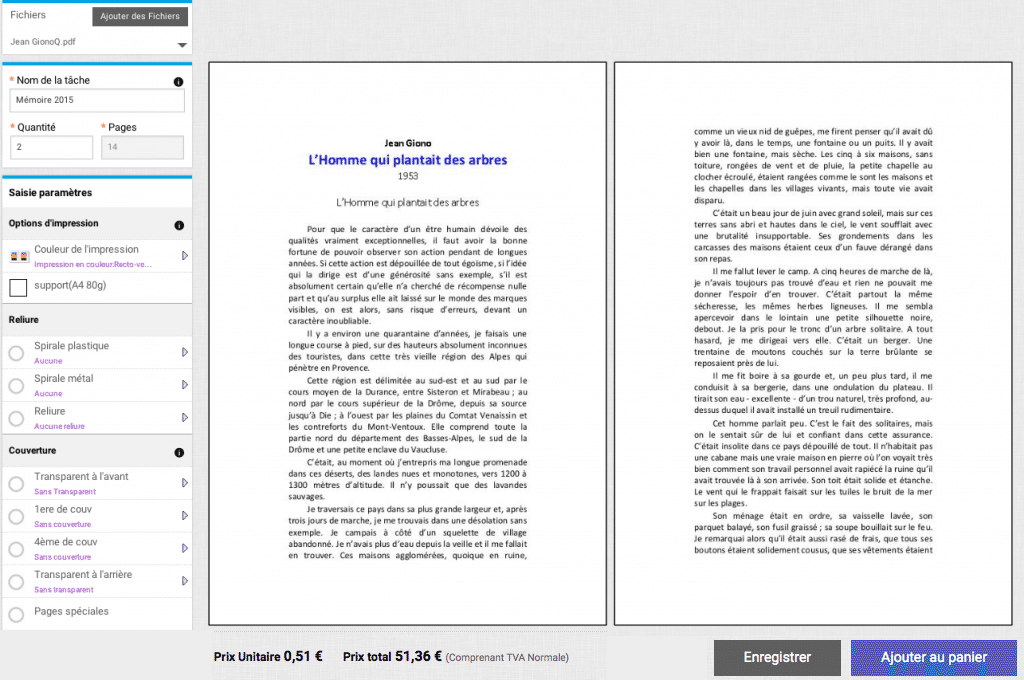Image resolution: width=1024 pixels, height=680 pixels.
Task: Click the Nom de la tâche input field
Action: (97, 100)
